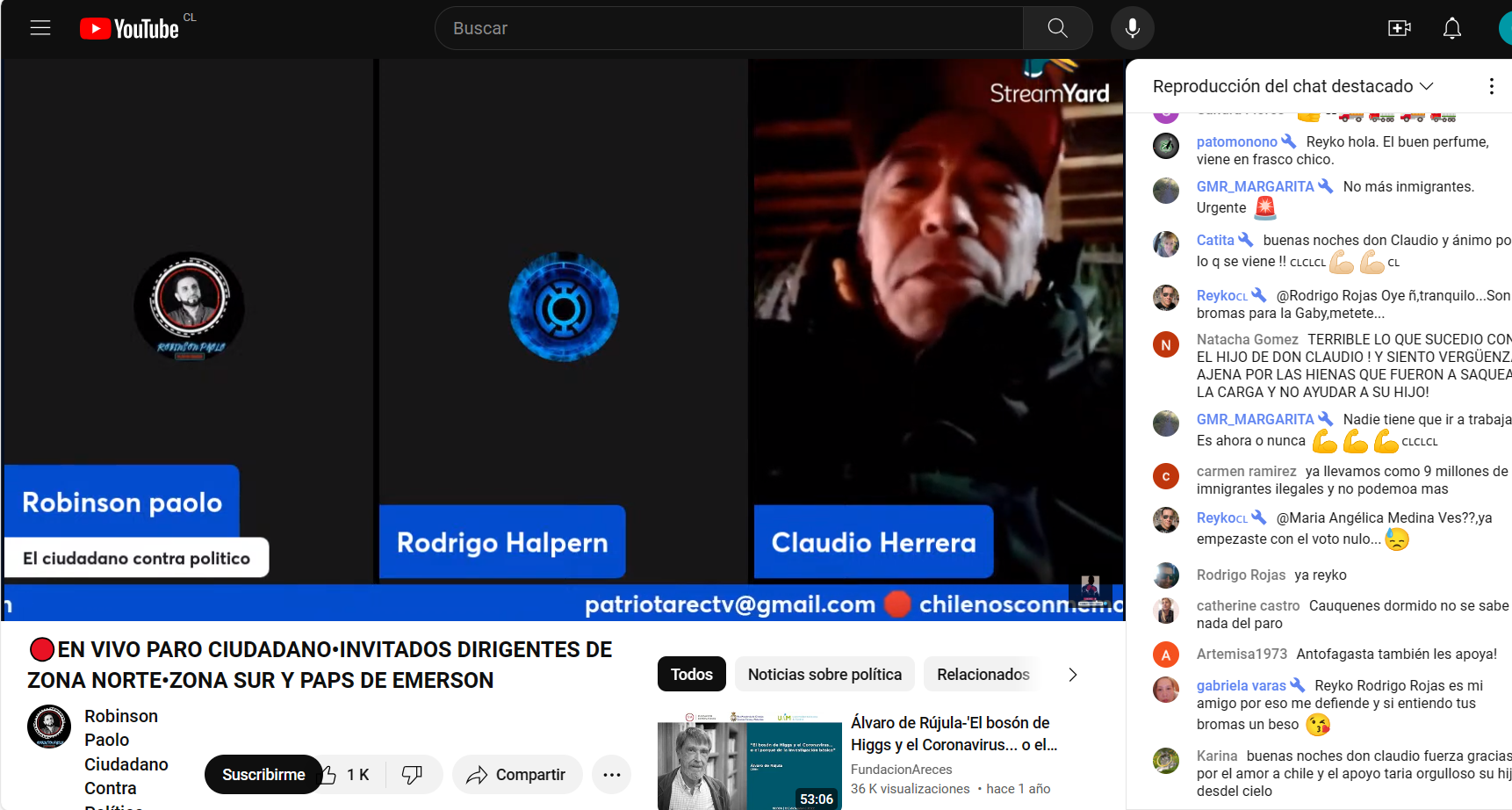Open the FundacionAreces channel link
Image resolution: width=1512 pixels, height=810 pixels.
click(901, 769)
